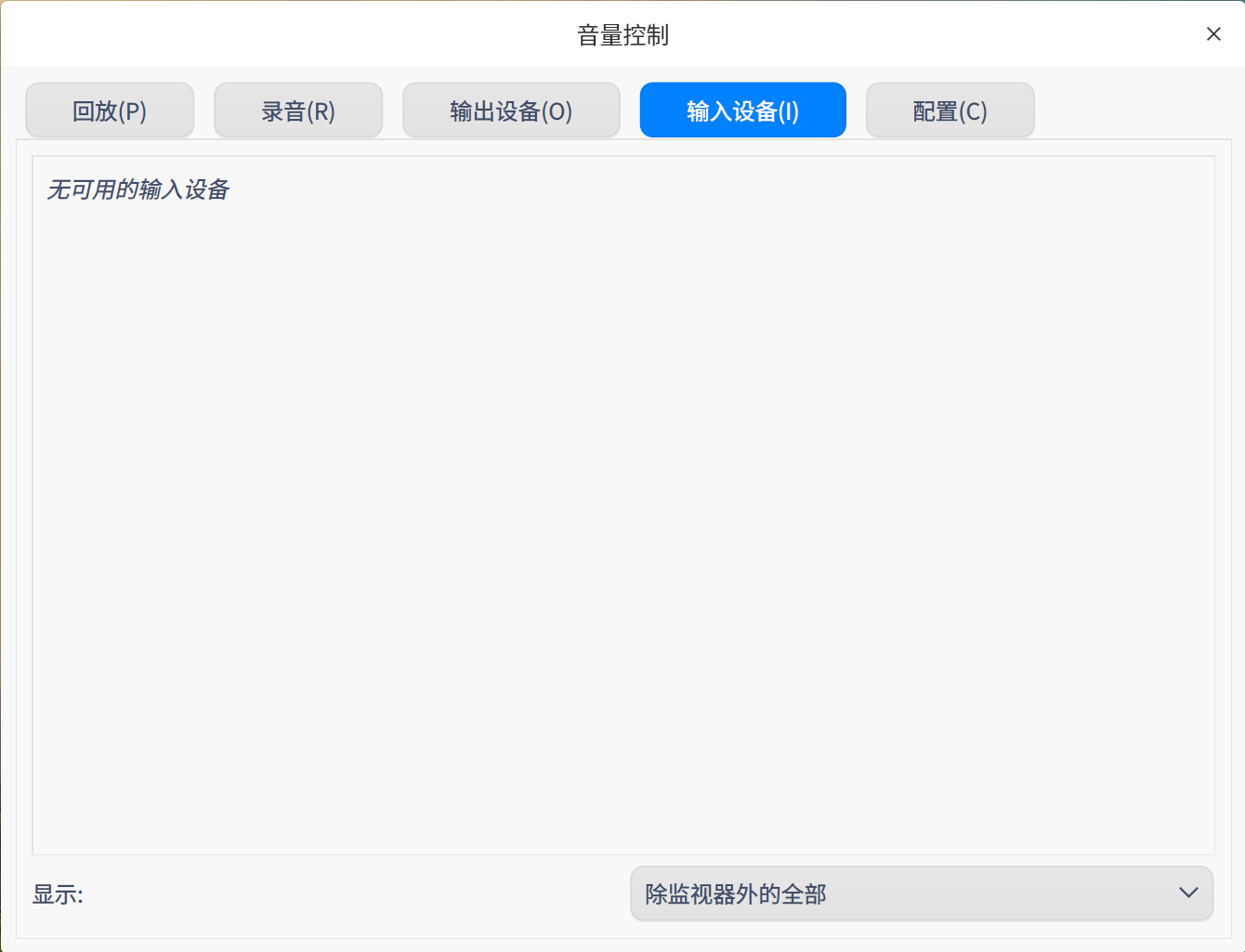The height and width of the screenshot is (952, 1245).
Task: Go to the 配置(C) tab
Action: [x=950, y=111]
